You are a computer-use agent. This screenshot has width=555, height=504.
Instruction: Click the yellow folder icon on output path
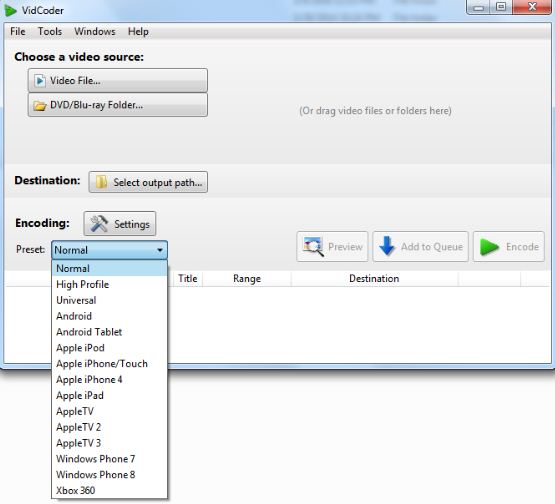click(x=102, y=182)
